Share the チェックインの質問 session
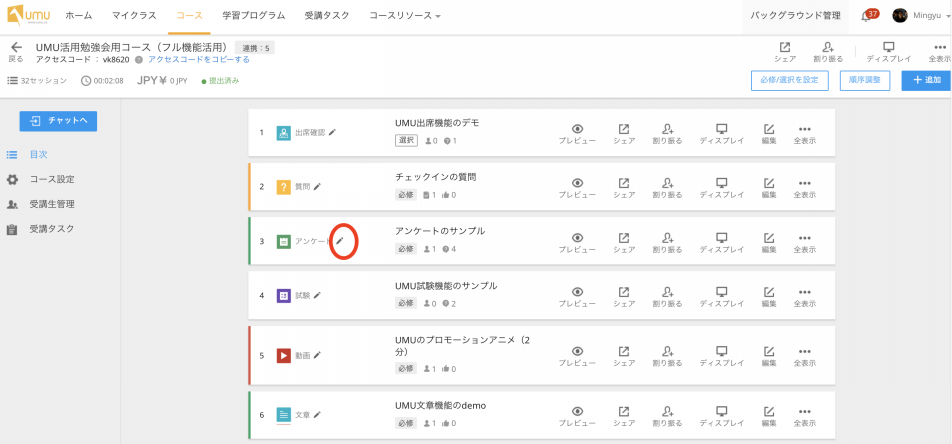The height and width of the screenshot is (444, 952). (x=624, y=188)
